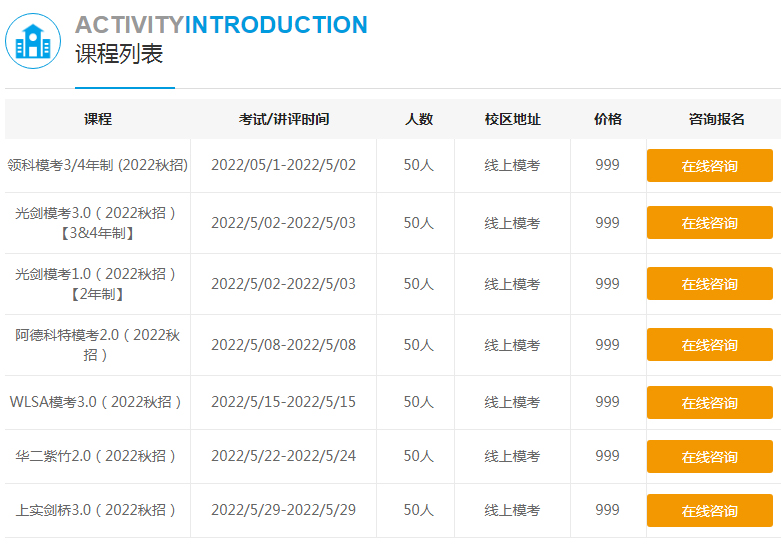Click the blue school building icon

33,41
